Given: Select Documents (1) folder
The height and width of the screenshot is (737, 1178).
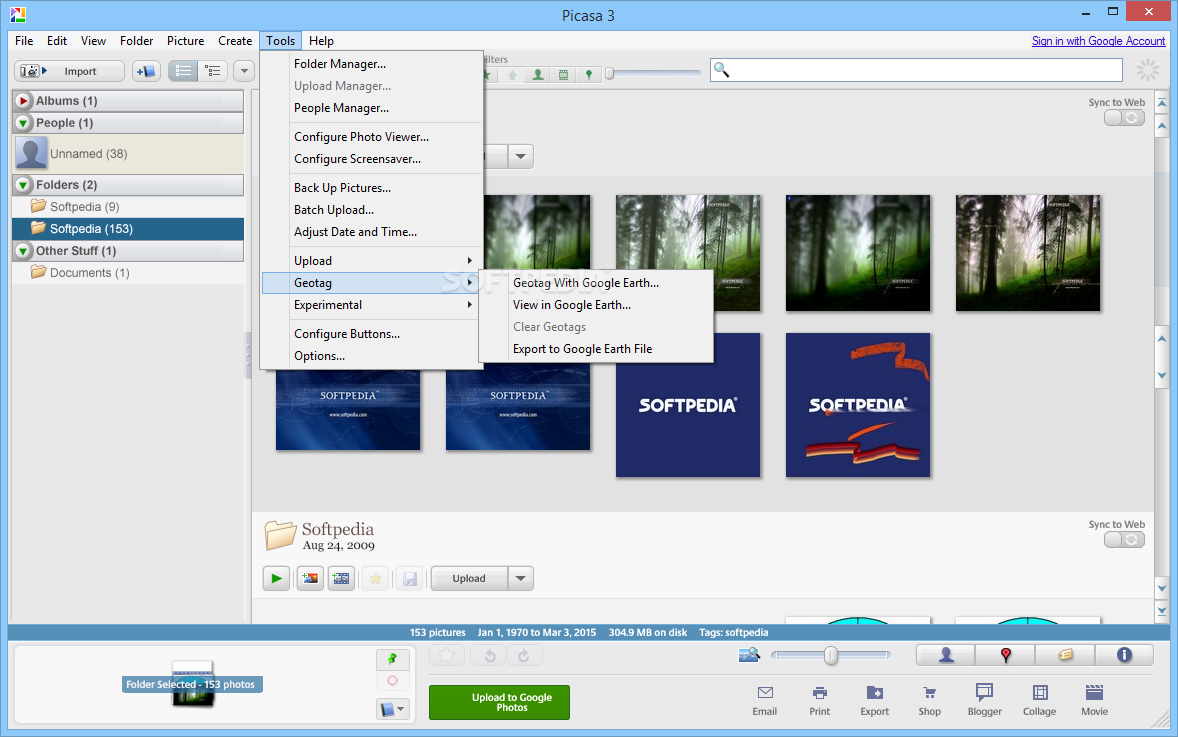Looking at the screenshot, I should click(128, 273).
